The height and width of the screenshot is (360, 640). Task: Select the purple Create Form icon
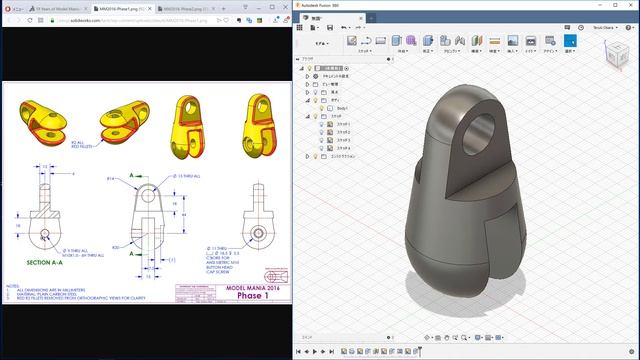[411, 40]
